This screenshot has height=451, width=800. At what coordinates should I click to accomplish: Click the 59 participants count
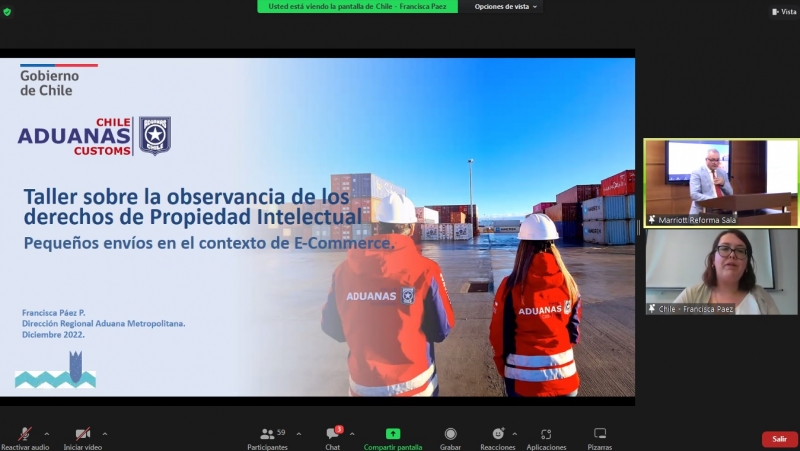coord(281,432)
